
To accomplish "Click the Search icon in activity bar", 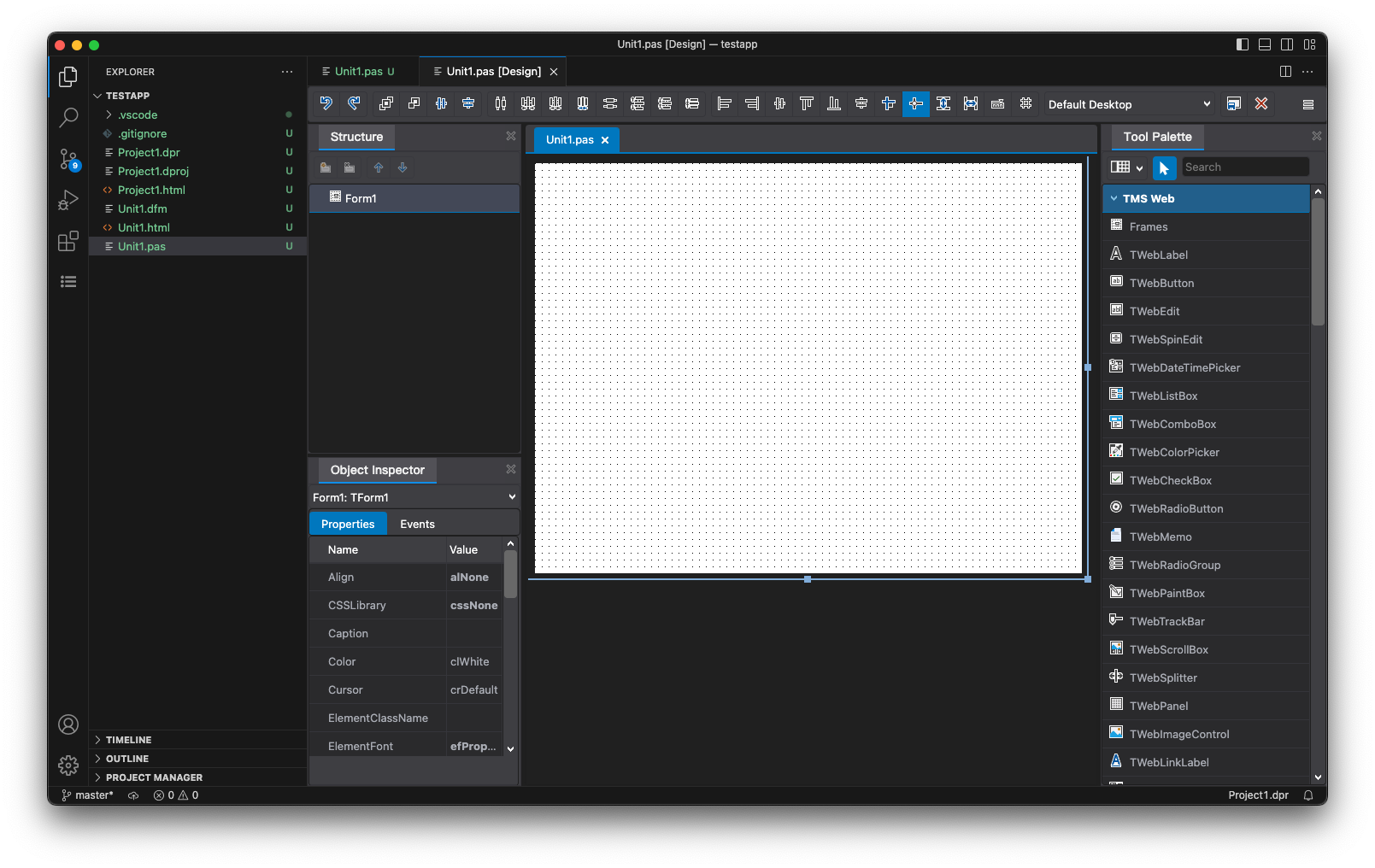I will point(68,118).
